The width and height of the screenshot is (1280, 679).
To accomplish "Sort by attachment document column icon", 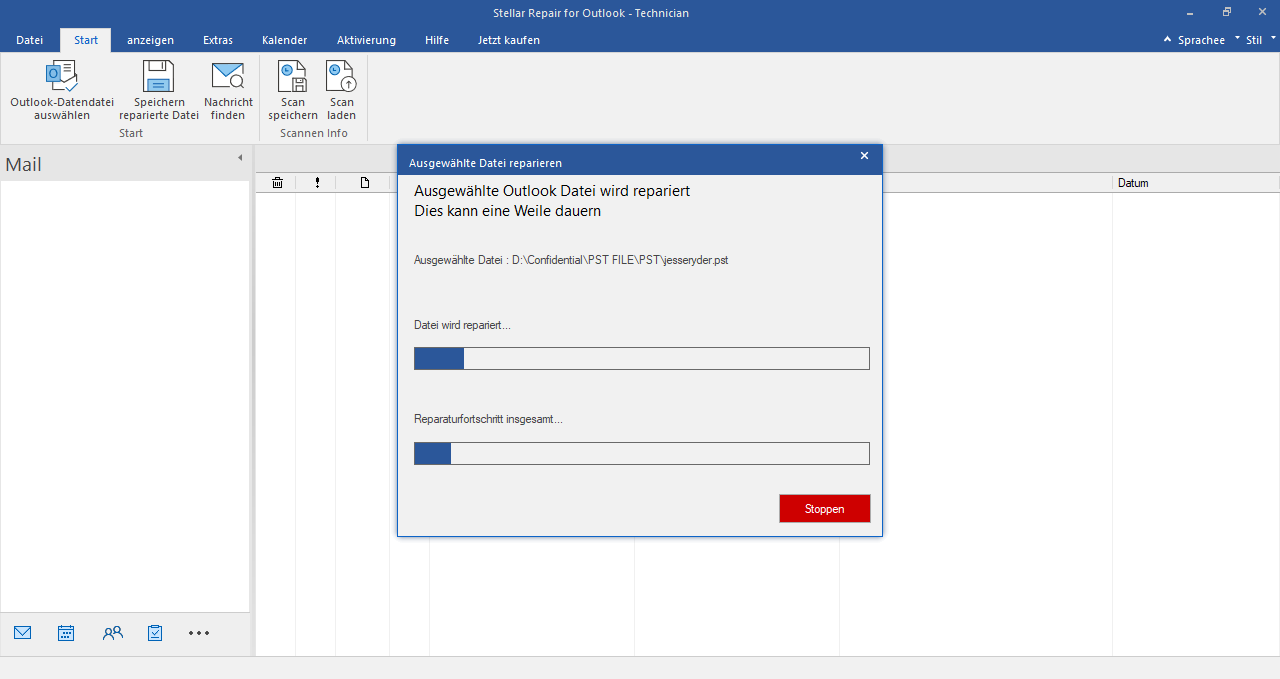I will pos(365,183).
